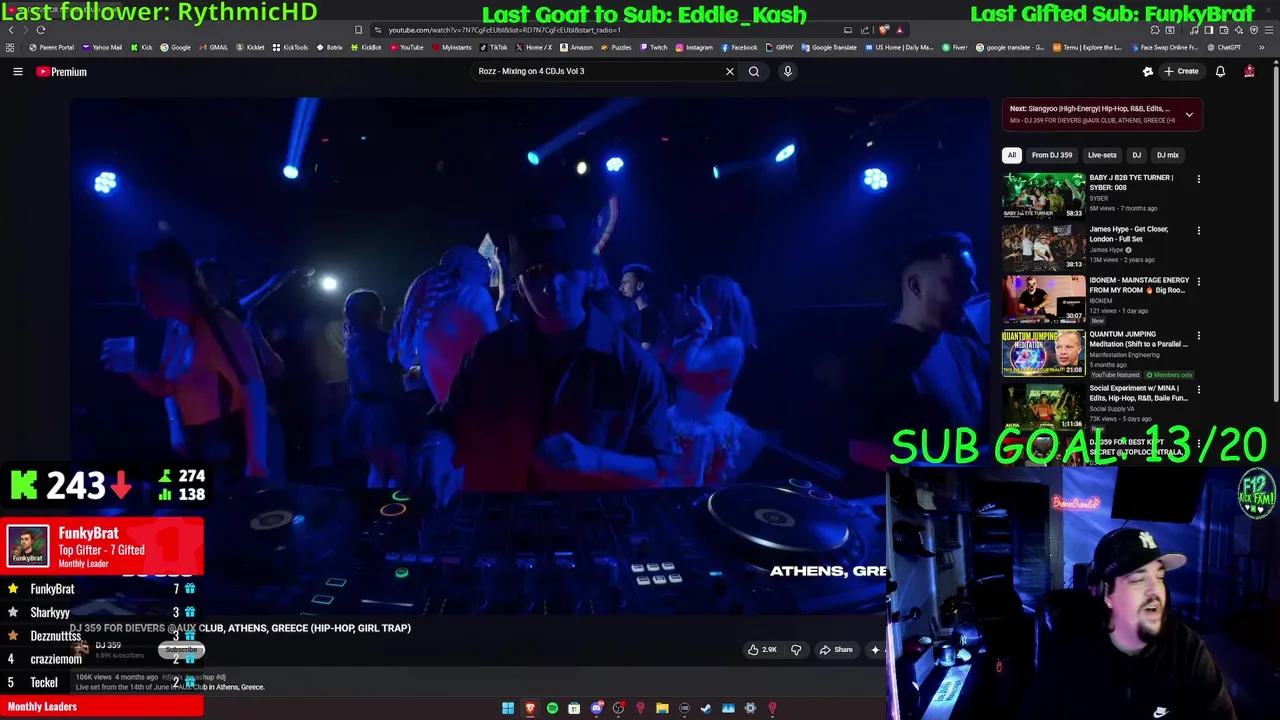The height and width of the screenshot is (720, 1280).
Task: Open Steam from the taskbar
Action: [706, 708]
